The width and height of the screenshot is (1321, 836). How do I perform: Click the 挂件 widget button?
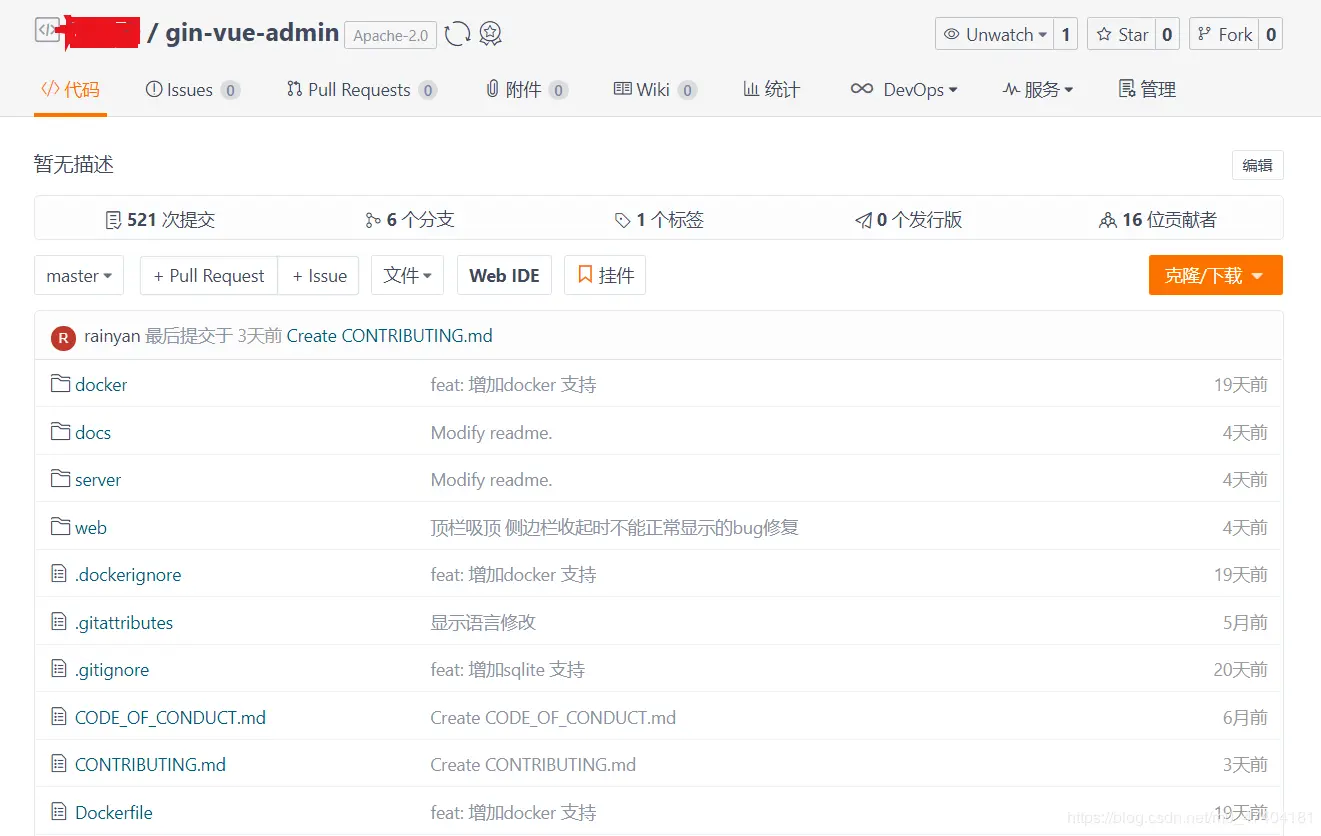[x=605, y=275]
